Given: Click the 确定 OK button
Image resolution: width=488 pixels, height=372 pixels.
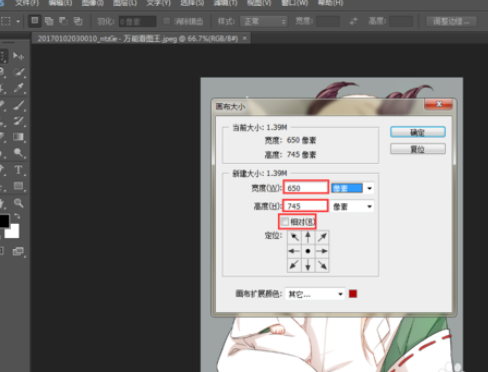Looking at the screenshot, I should coord(418,132).
